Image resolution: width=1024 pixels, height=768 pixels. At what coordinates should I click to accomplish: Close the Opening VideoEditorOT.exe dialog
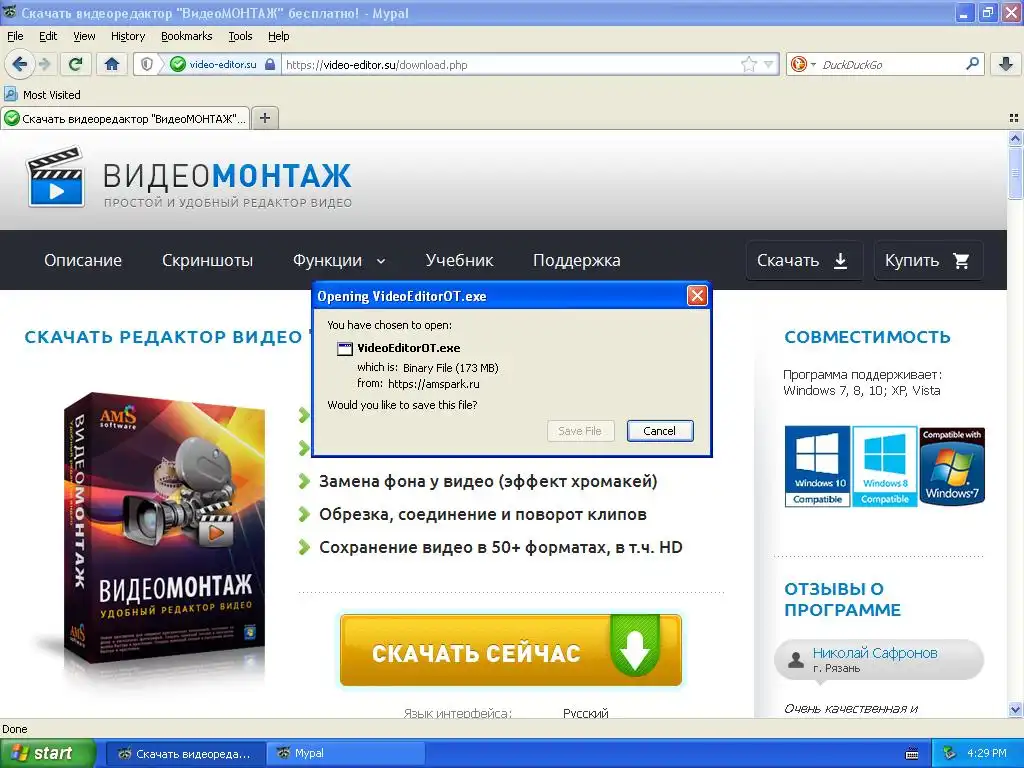click(x=697, y=296)
